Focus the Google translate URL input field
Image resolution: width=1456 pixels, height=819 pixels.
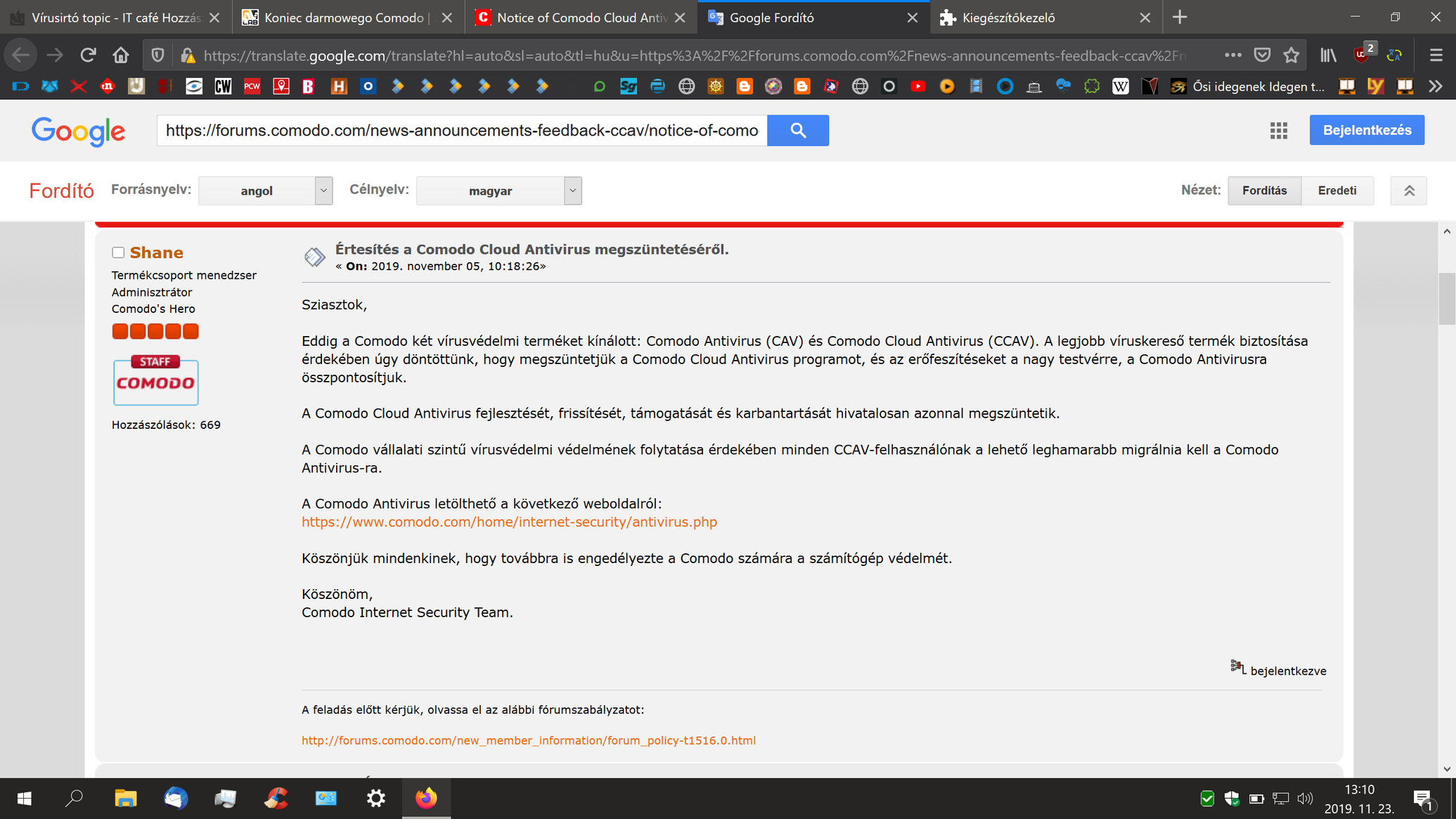(x=462, y=130)
